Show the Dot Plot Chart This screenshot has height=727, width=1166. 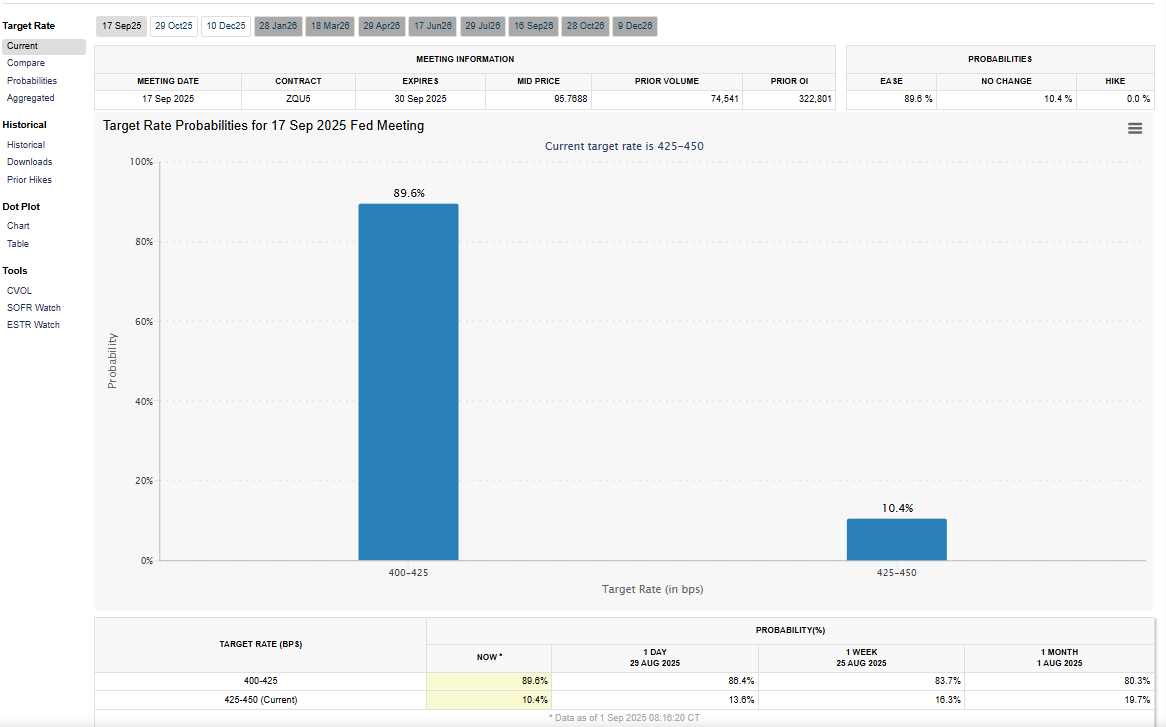point(18,226)
